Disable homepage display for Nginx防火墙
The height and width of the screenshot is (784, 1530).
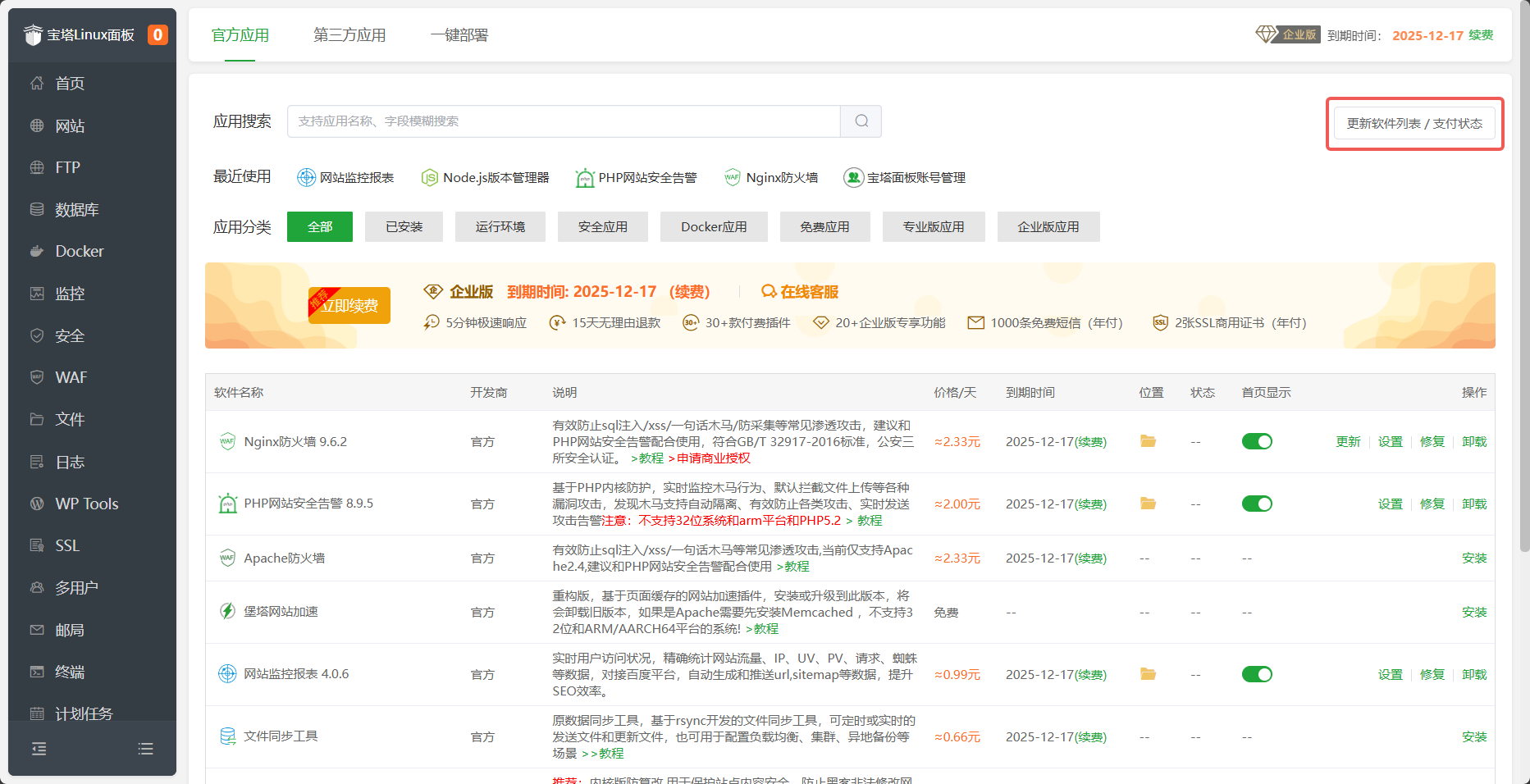[x=1257, y=441]
